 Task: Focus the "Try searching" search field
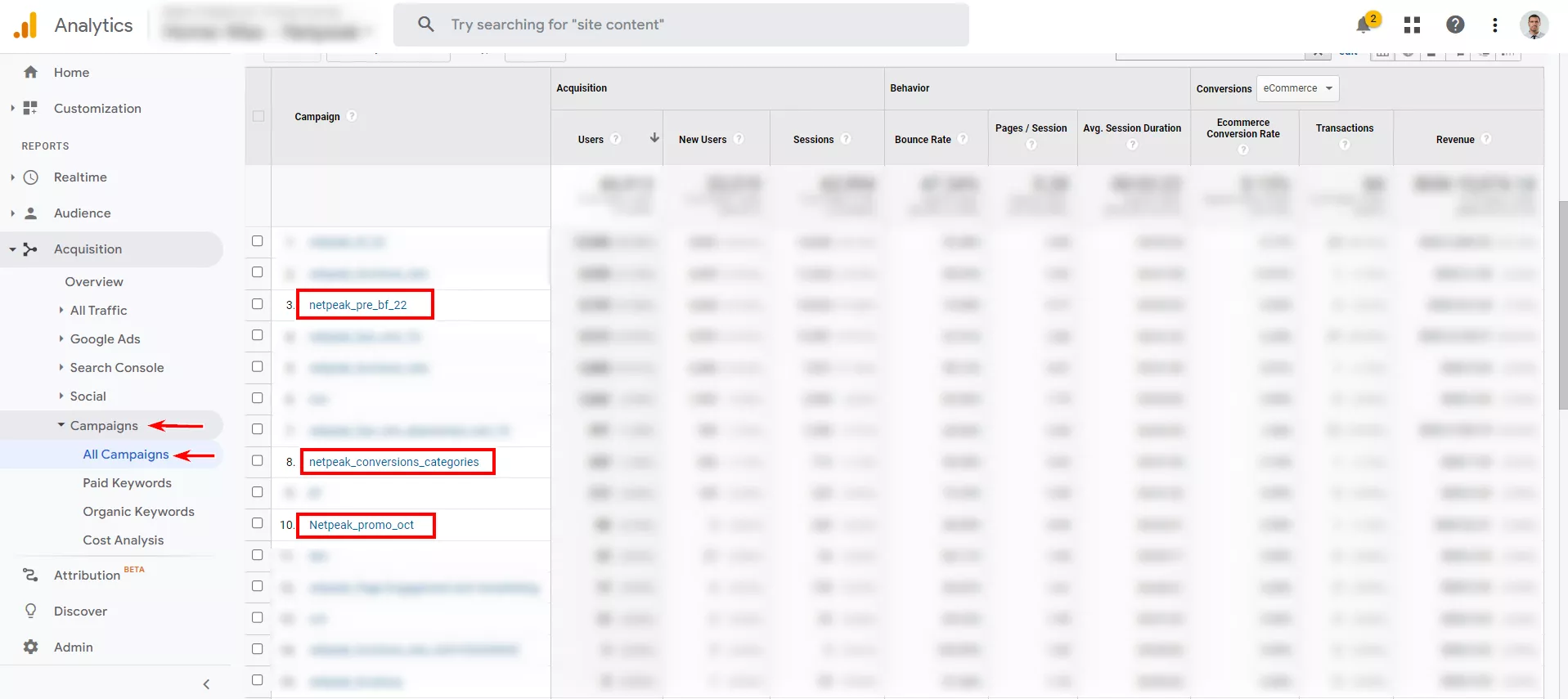coord(681,25)
